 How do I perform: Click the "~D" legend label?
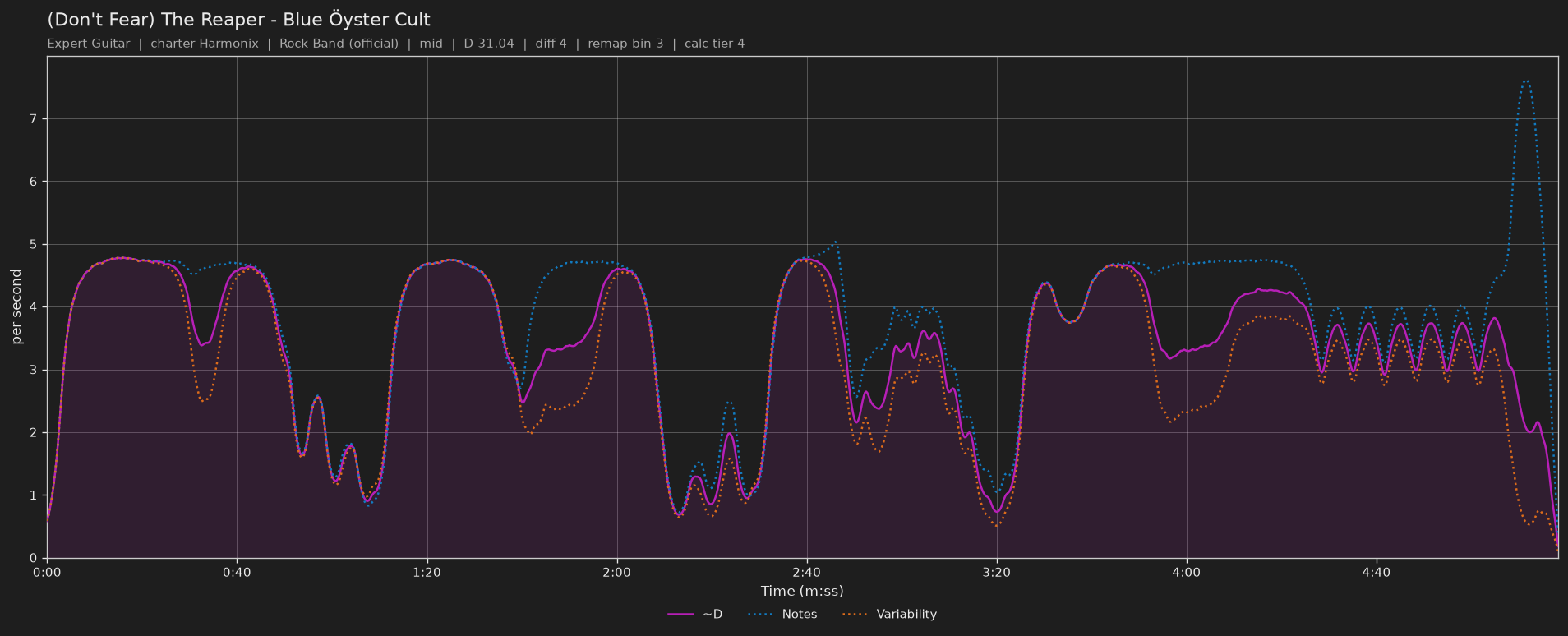point(713,614)
